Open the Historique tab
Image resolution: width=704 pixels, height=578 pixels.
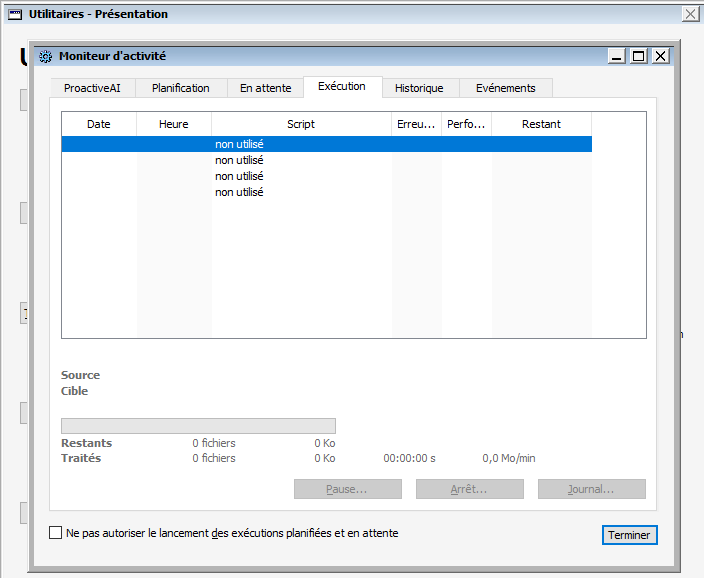pos(419,88)
